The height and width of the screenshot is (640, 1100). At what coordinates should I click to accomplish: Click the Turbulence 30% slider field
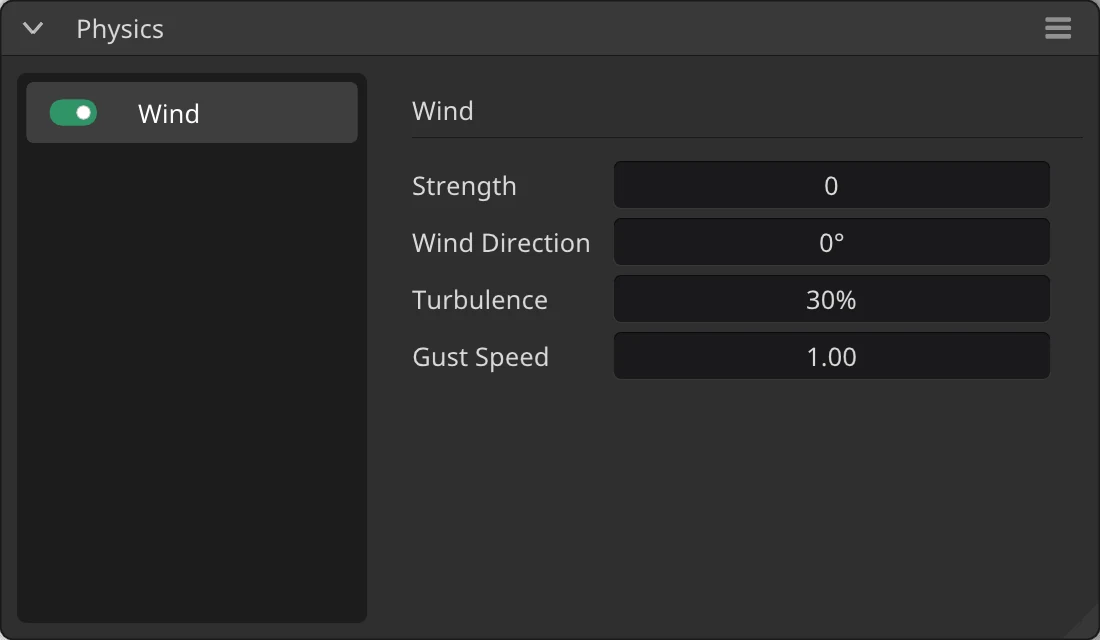coord(831,300)
